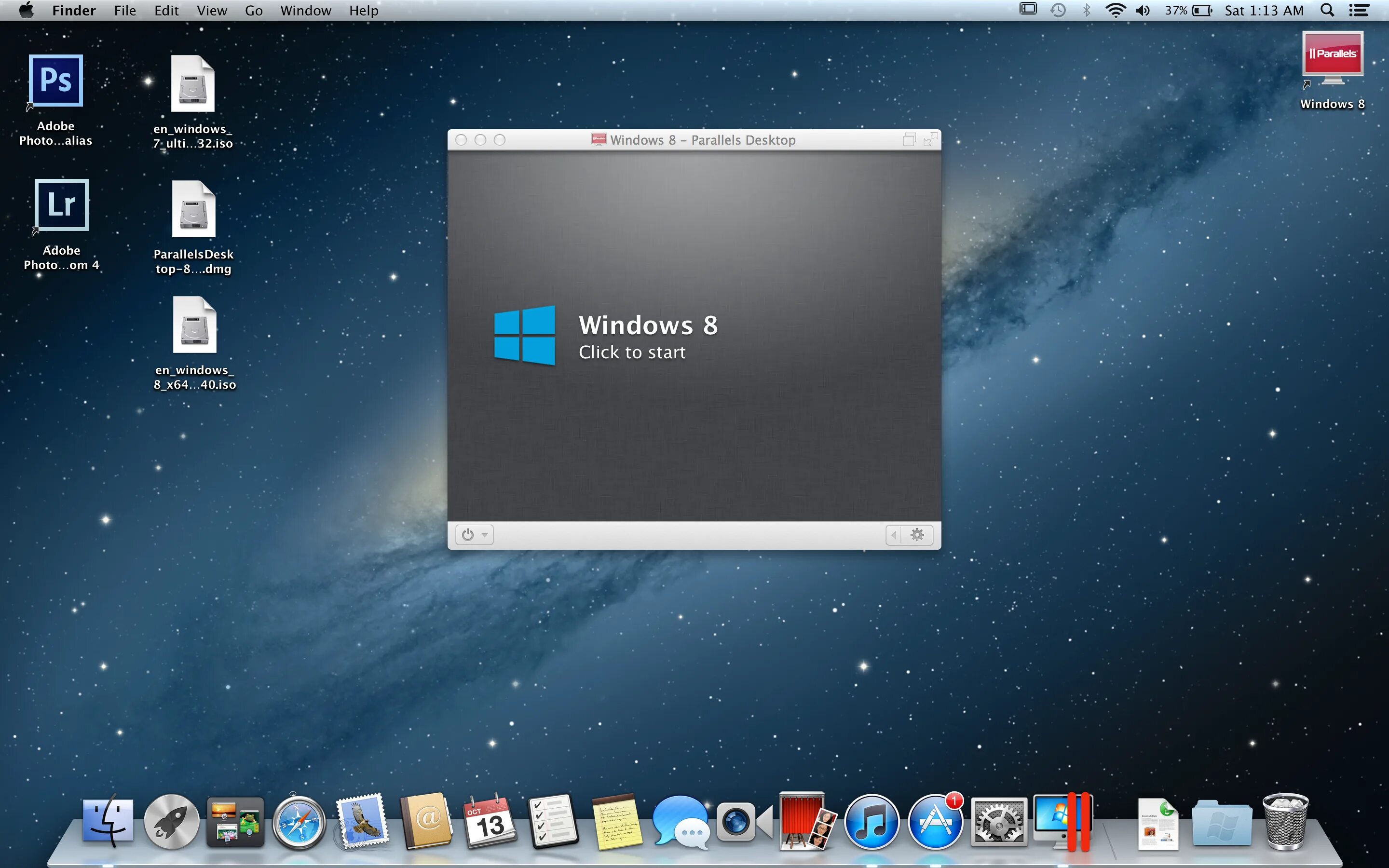Open Finder from the Dock

(108, 822)
